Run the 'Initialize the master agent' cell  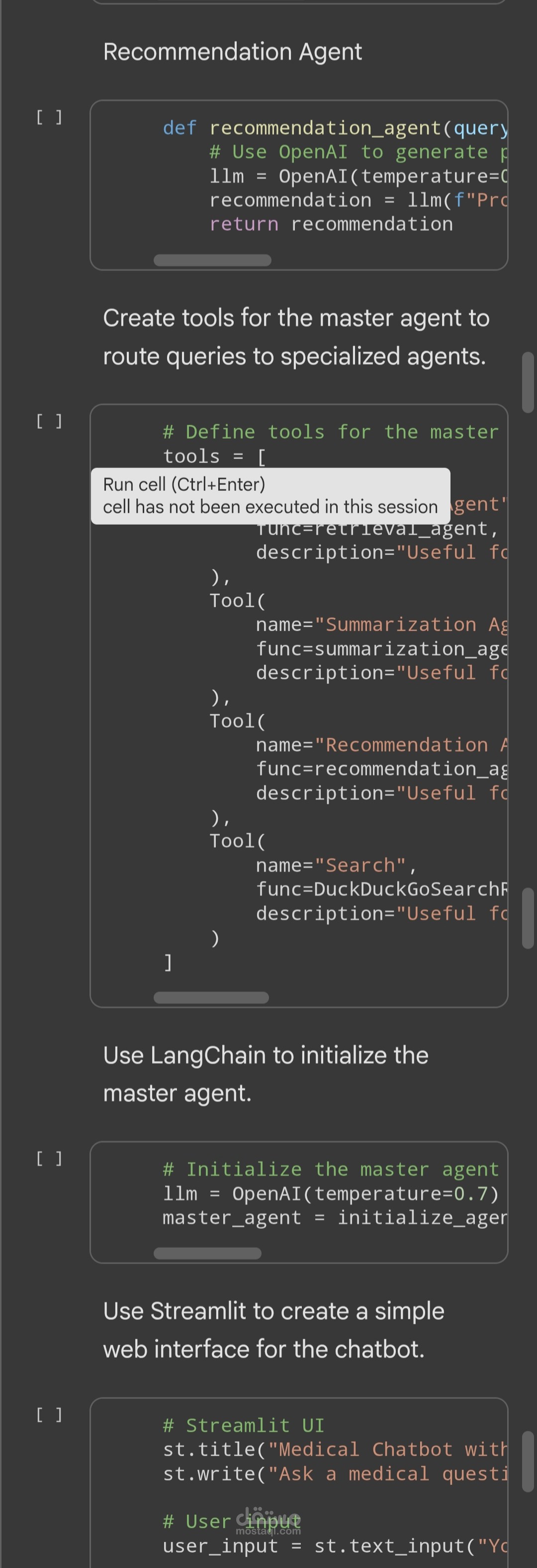coord(49,1158)
